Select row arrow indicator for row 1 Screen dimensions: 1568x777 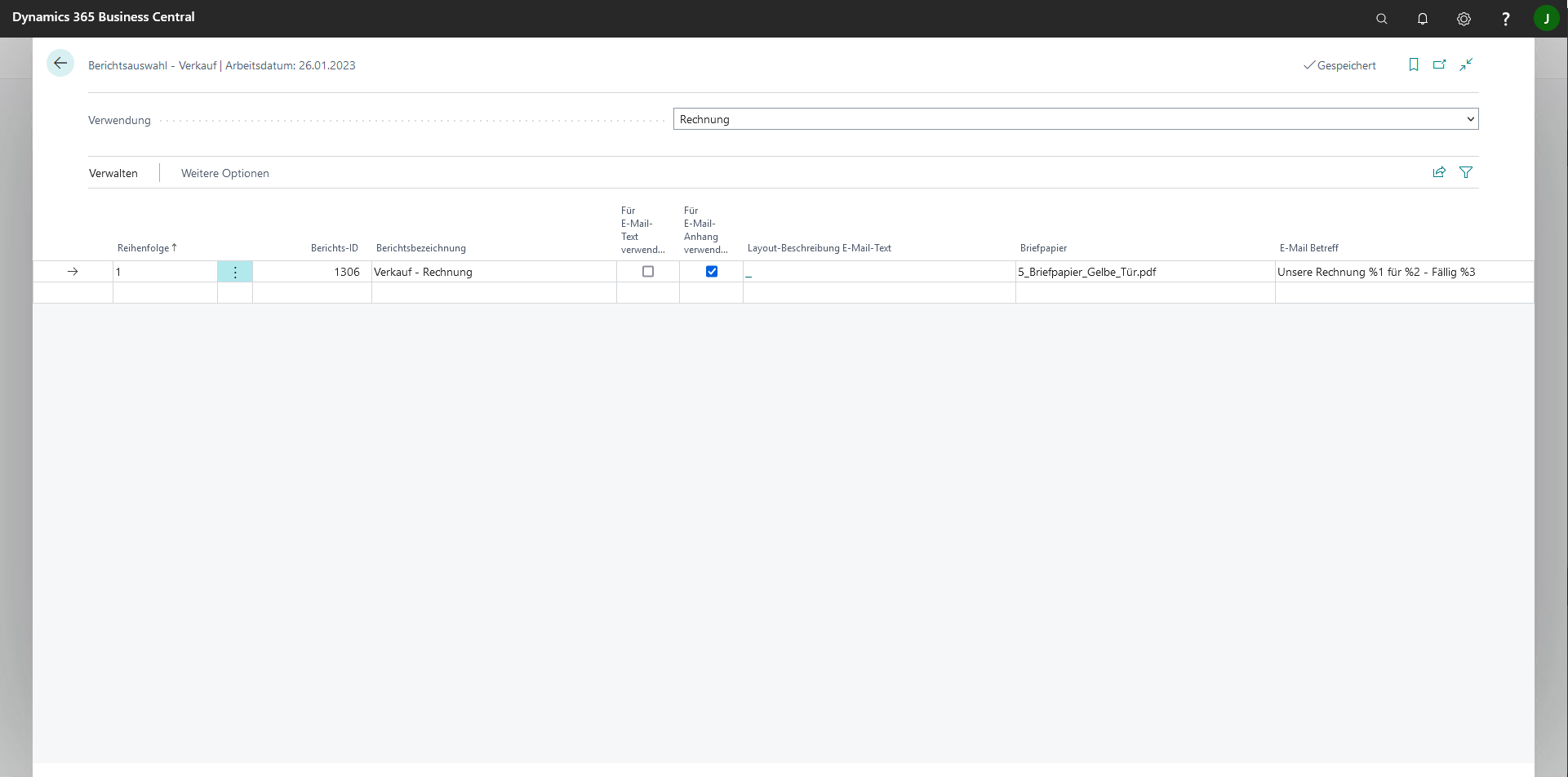coord(73,272)
